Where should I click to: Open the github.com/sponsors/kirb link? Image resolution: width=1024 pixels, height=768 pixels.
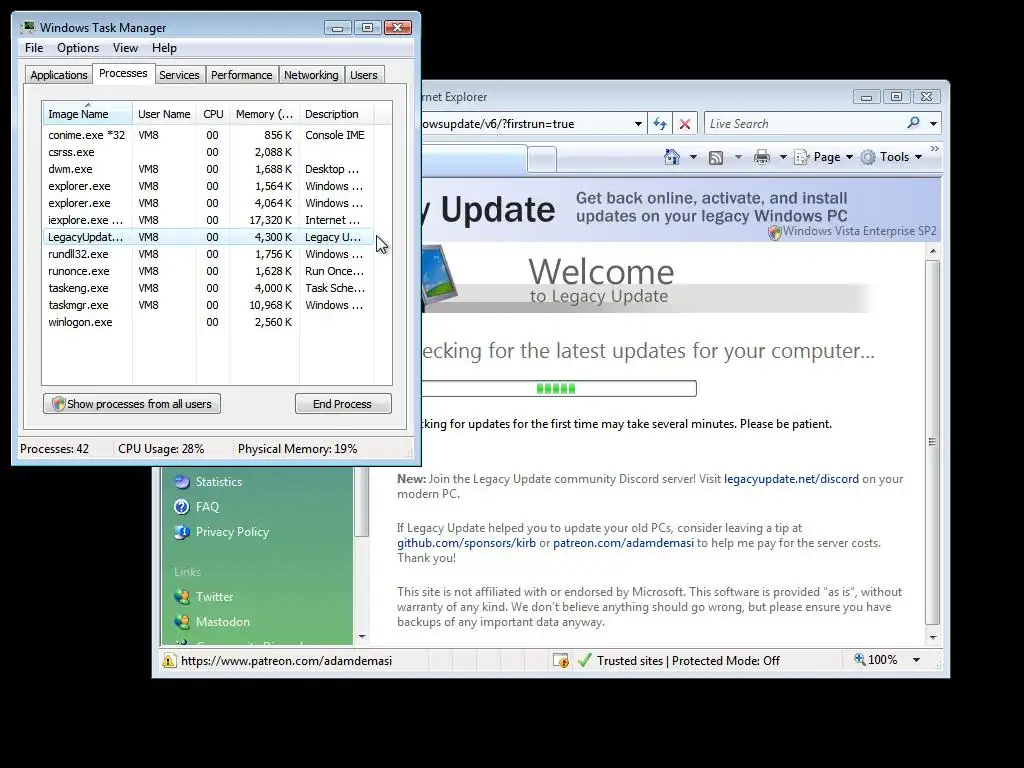coord(466,543)
